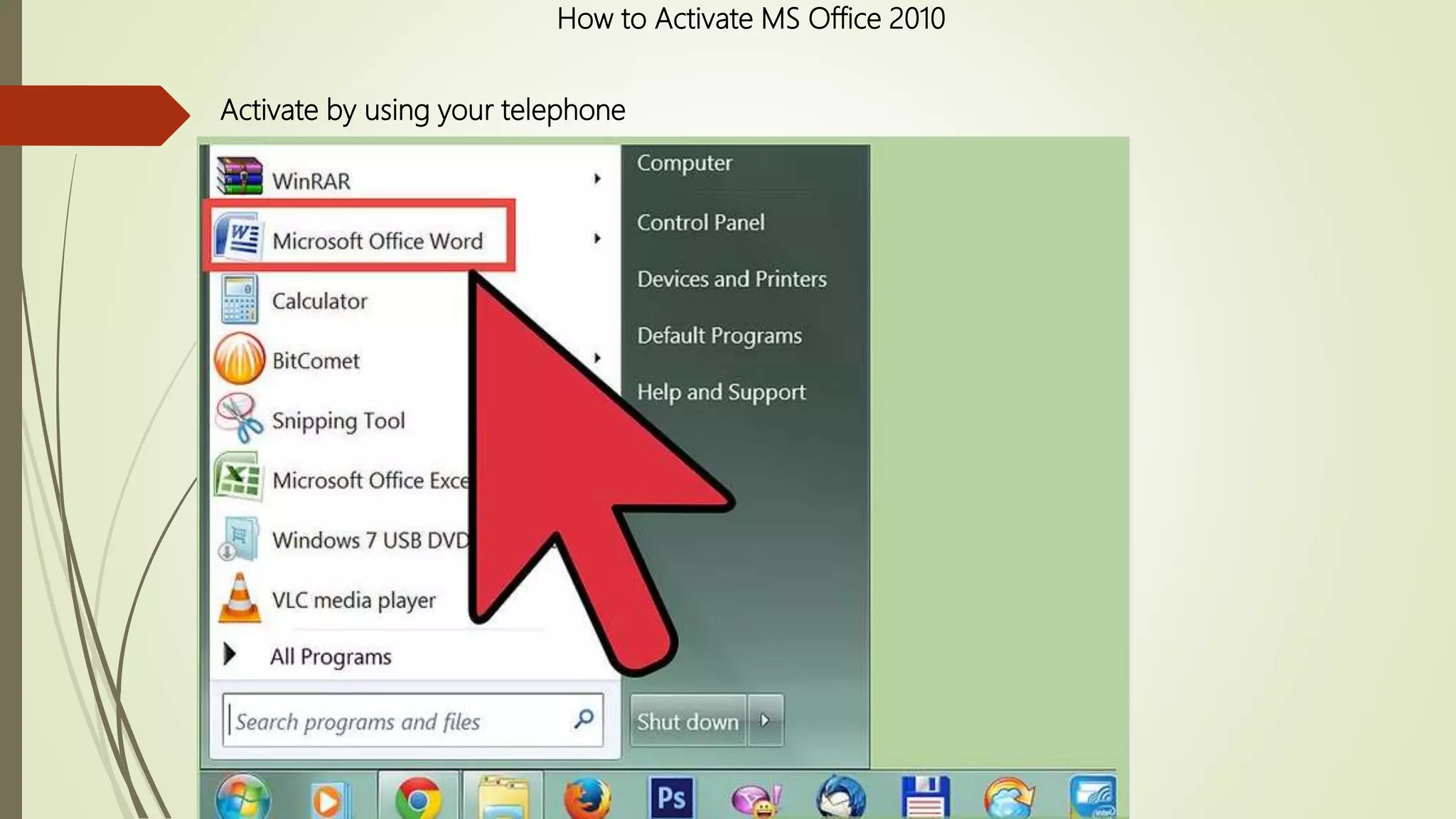The height and width of the screenshot is (819, 1456).
Task: Choose Snipping Tool from the program list
Action: click(x=338, y=421)
